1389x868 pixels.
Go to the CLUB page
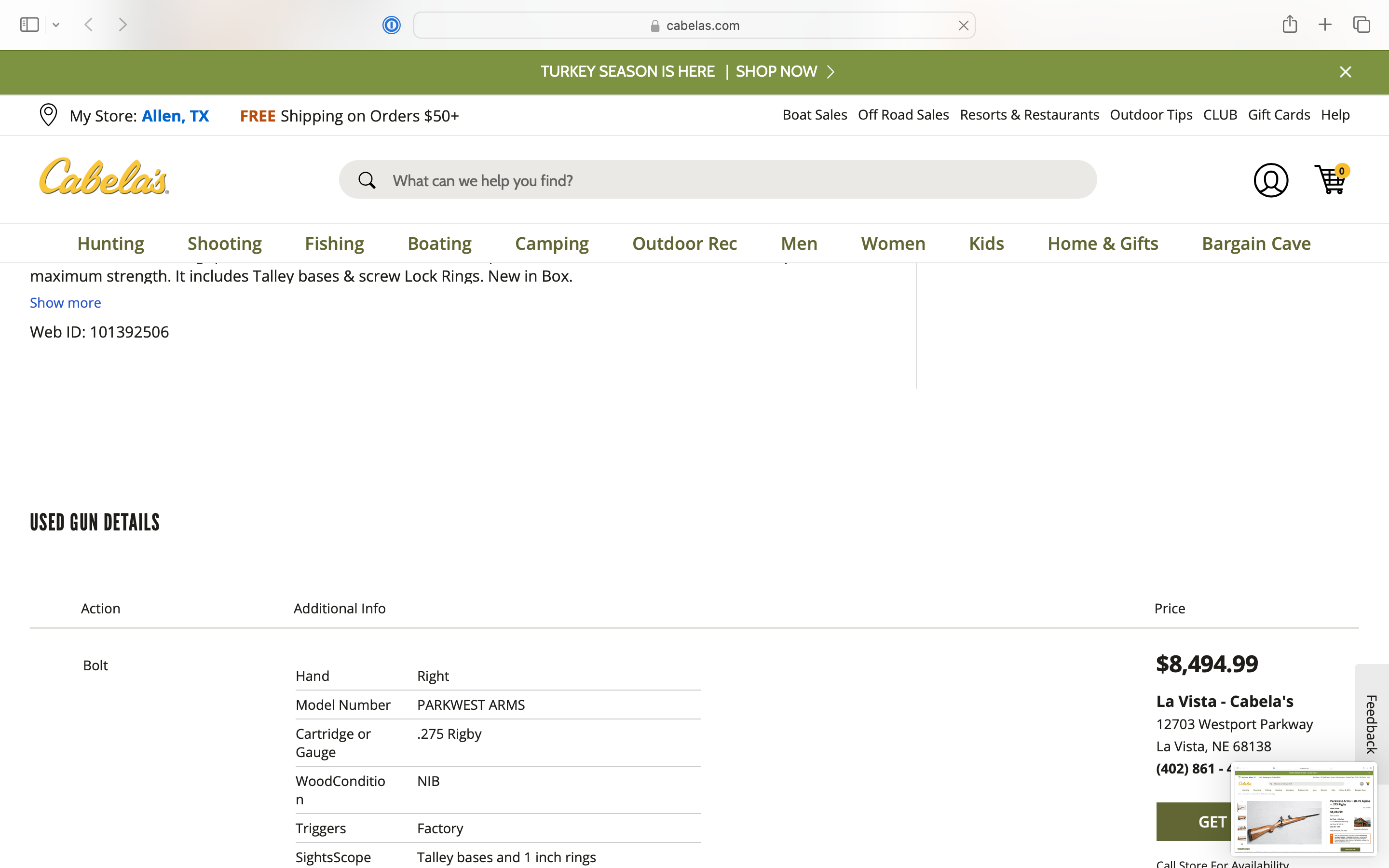click(1220, 115)
